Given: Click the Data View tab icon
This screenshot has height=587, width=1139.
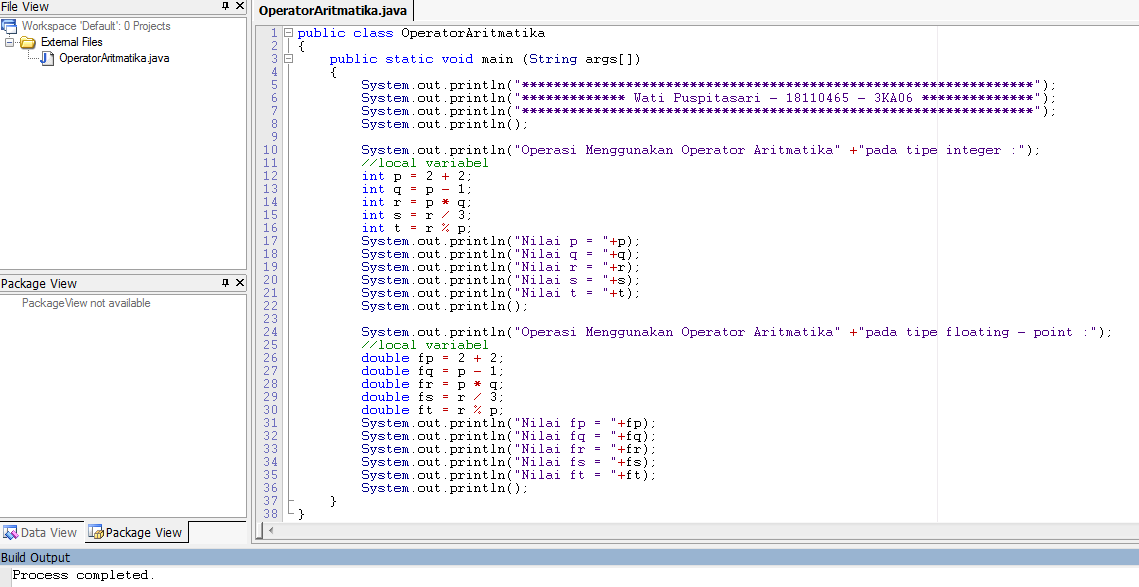Looking at the screenshot, I should pos(11,533).
